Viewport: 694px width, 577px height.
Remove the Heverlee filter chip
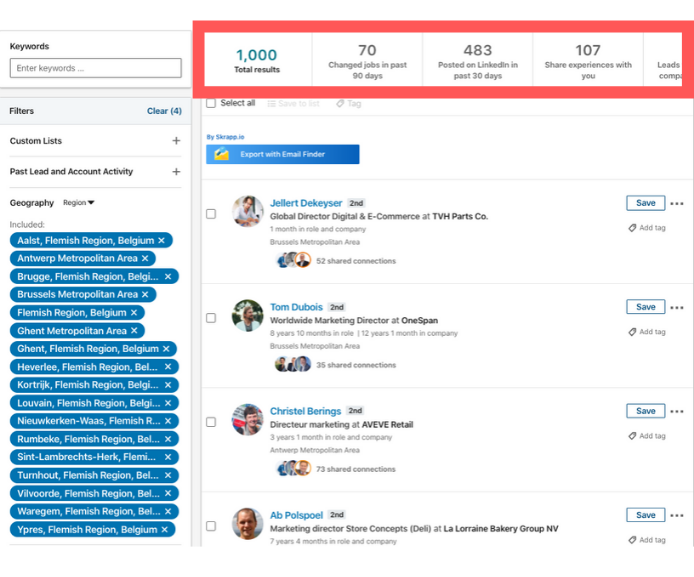(x=168, y=367)
